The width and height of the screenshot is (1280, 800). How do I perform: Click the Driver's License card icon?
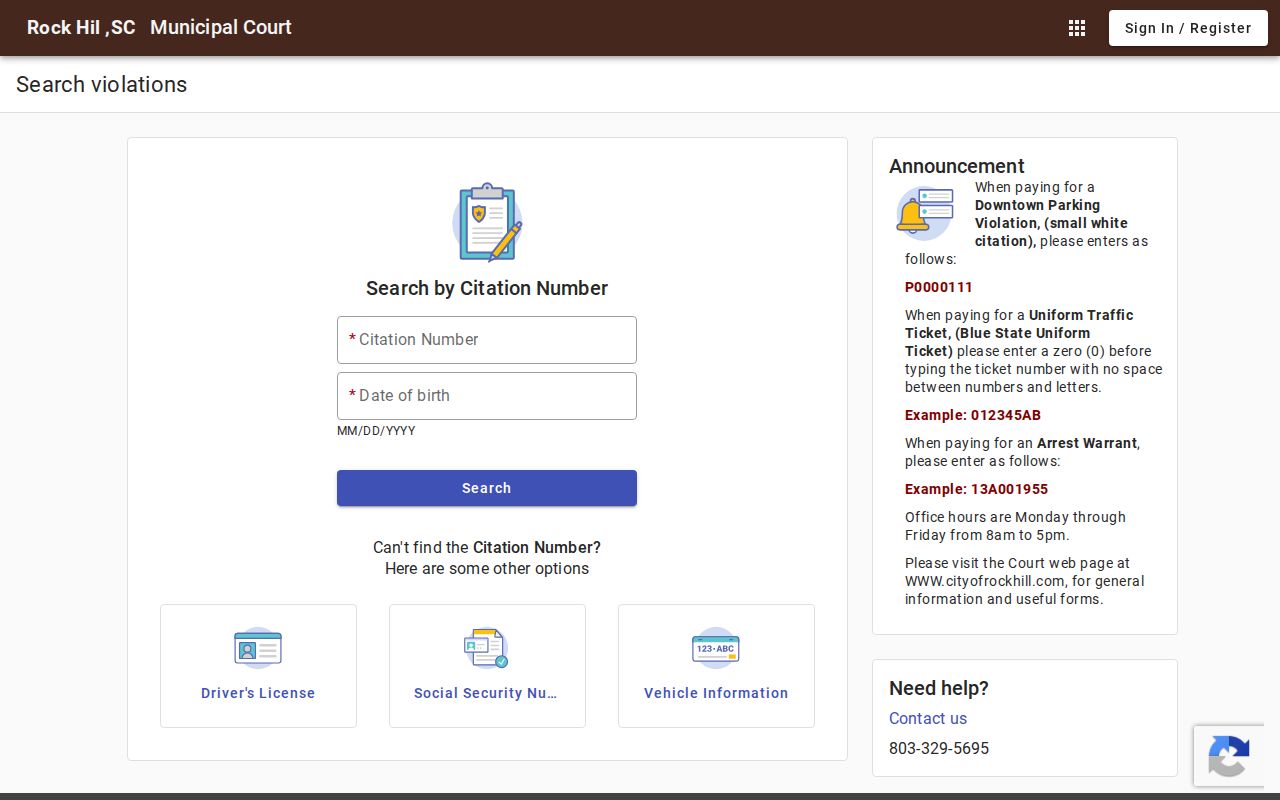(x=258, y=648)
